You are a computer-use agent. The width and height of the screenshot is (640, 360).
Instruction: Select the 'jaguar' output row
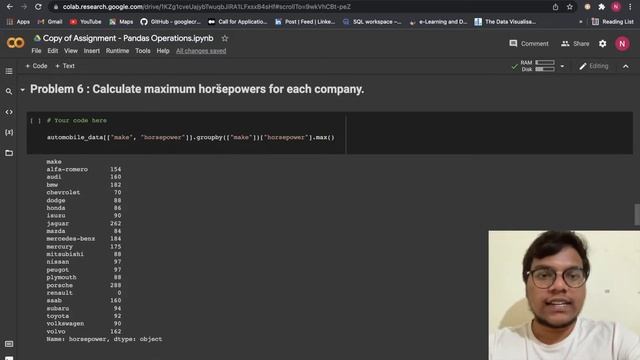(x=84, y=224)
